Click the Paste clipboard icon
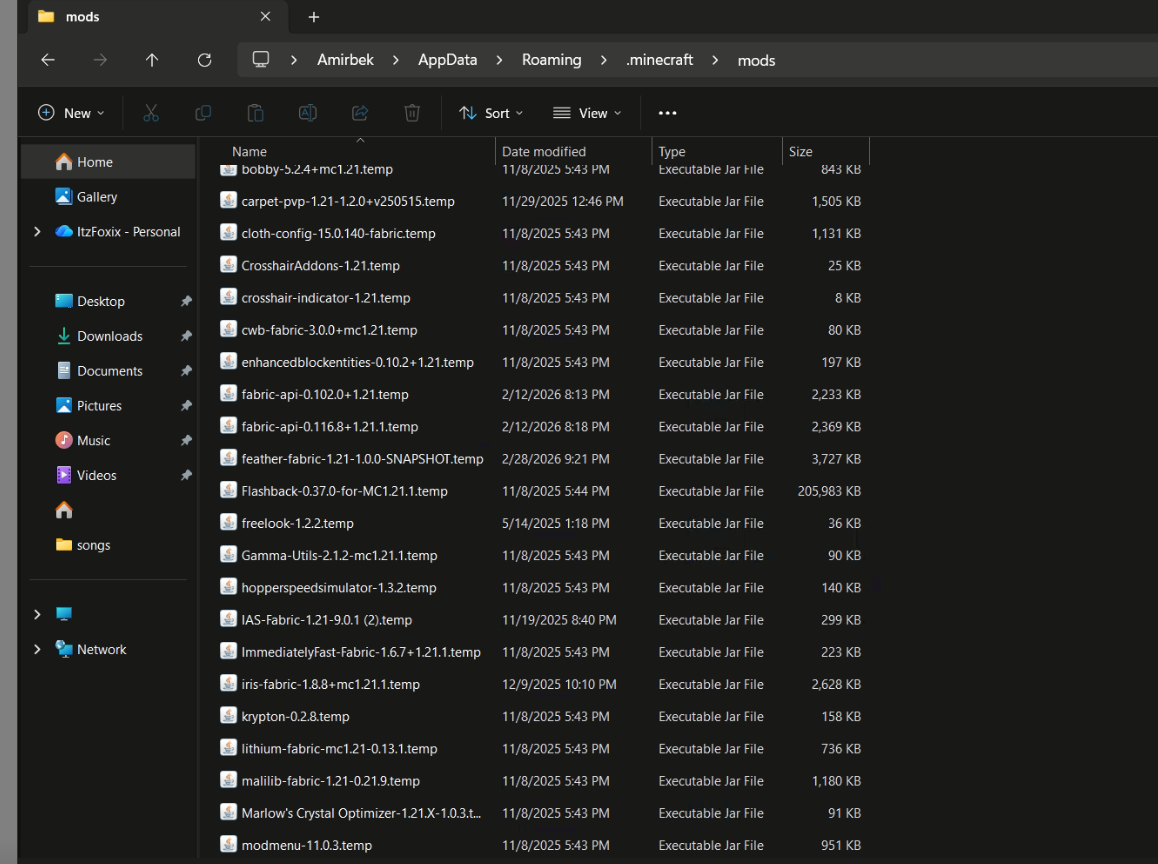The image size is (1158, 864). point(256,113)
